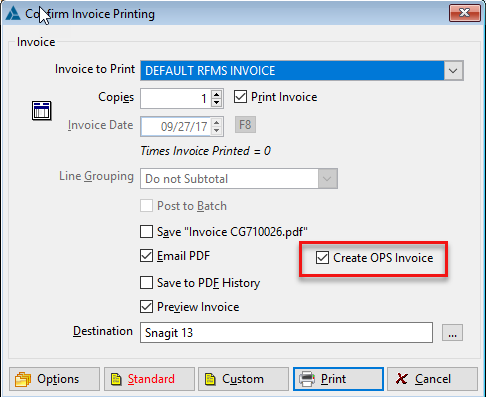Enable Save to PDF History checkbox
Viewport: 486px width, 397px height.
147,283
